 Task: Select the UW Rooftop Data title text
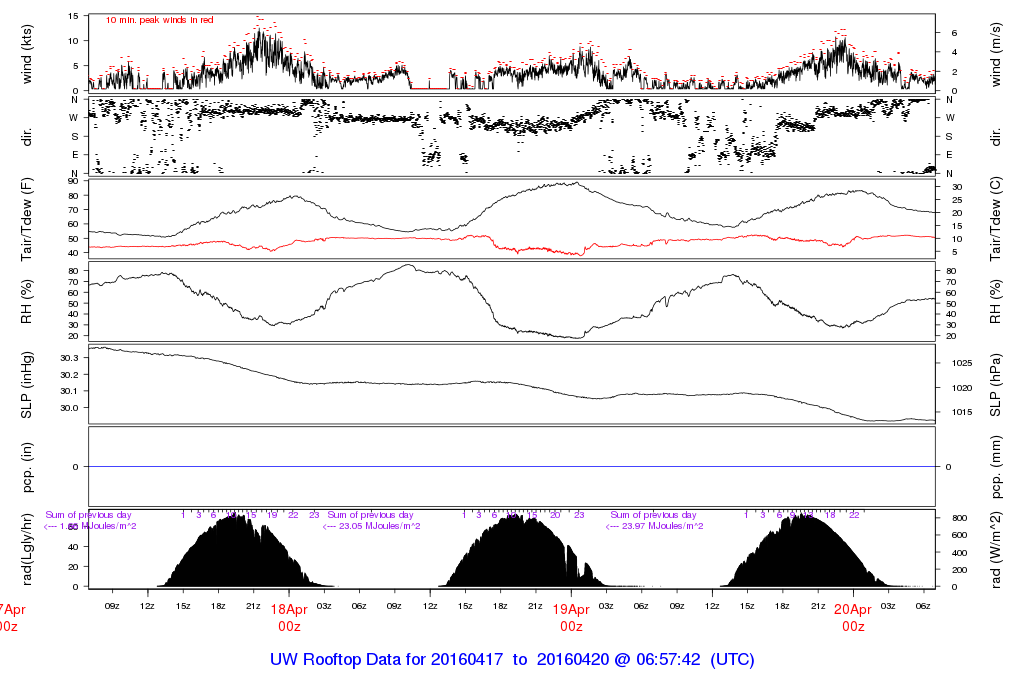[511, 660]
